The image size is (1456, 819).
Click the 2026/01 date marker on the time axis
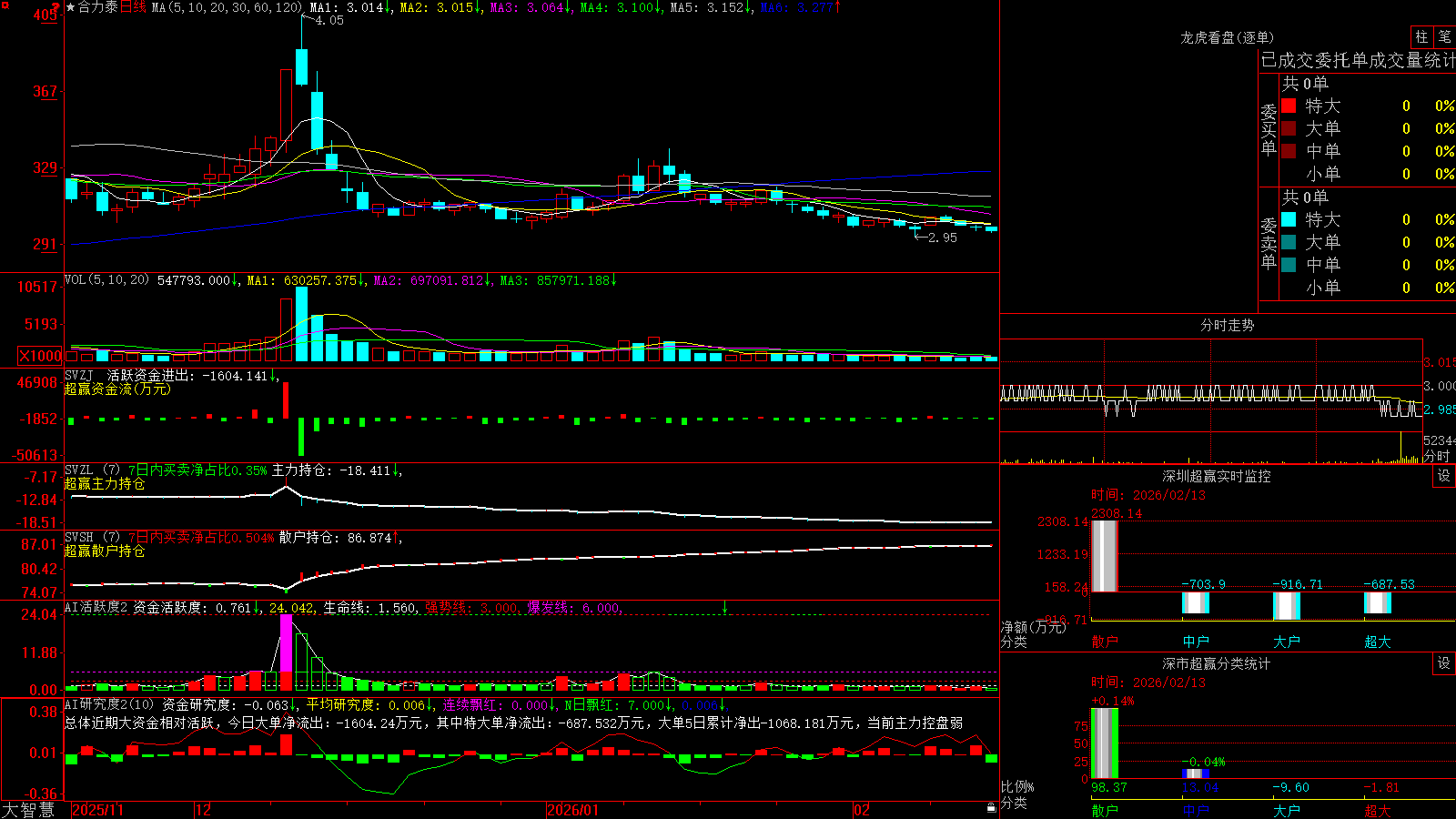(x=573, y=810)
